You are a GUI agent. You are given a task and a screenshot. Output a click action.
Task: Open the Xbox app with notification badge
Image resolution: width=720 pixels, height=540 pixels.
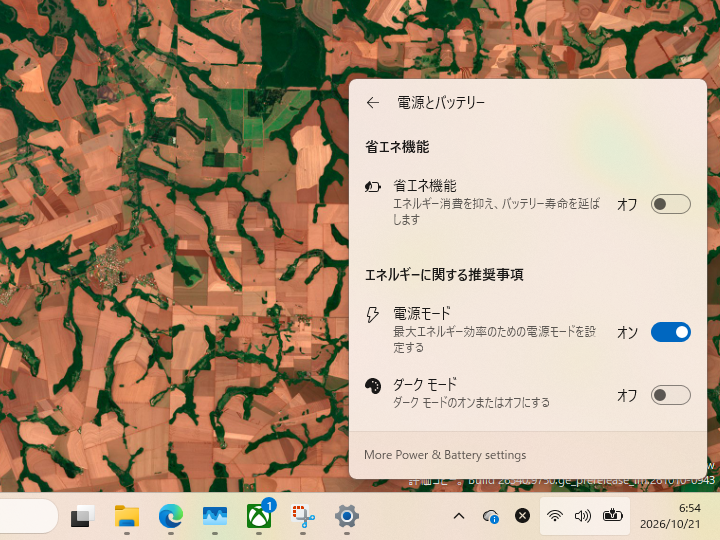coord(259,516)
